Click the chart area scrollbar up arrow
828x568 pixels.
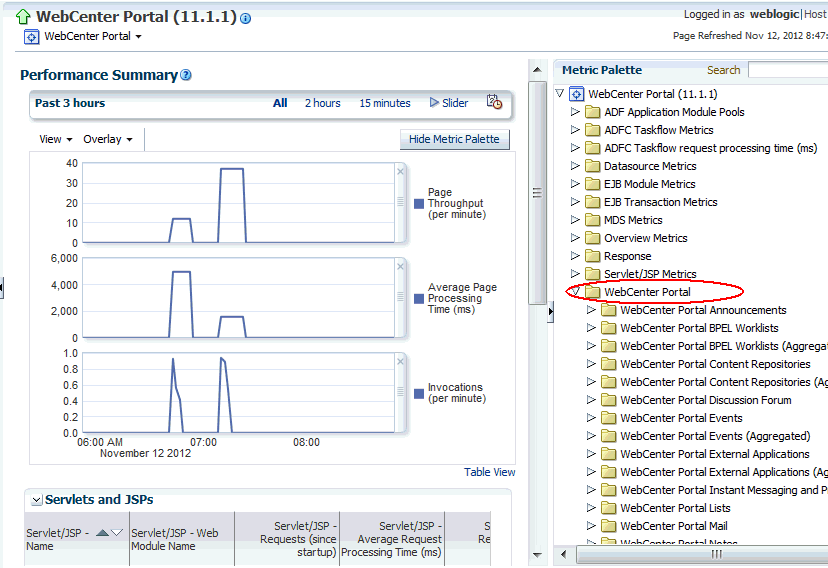[x=537, y=70]
